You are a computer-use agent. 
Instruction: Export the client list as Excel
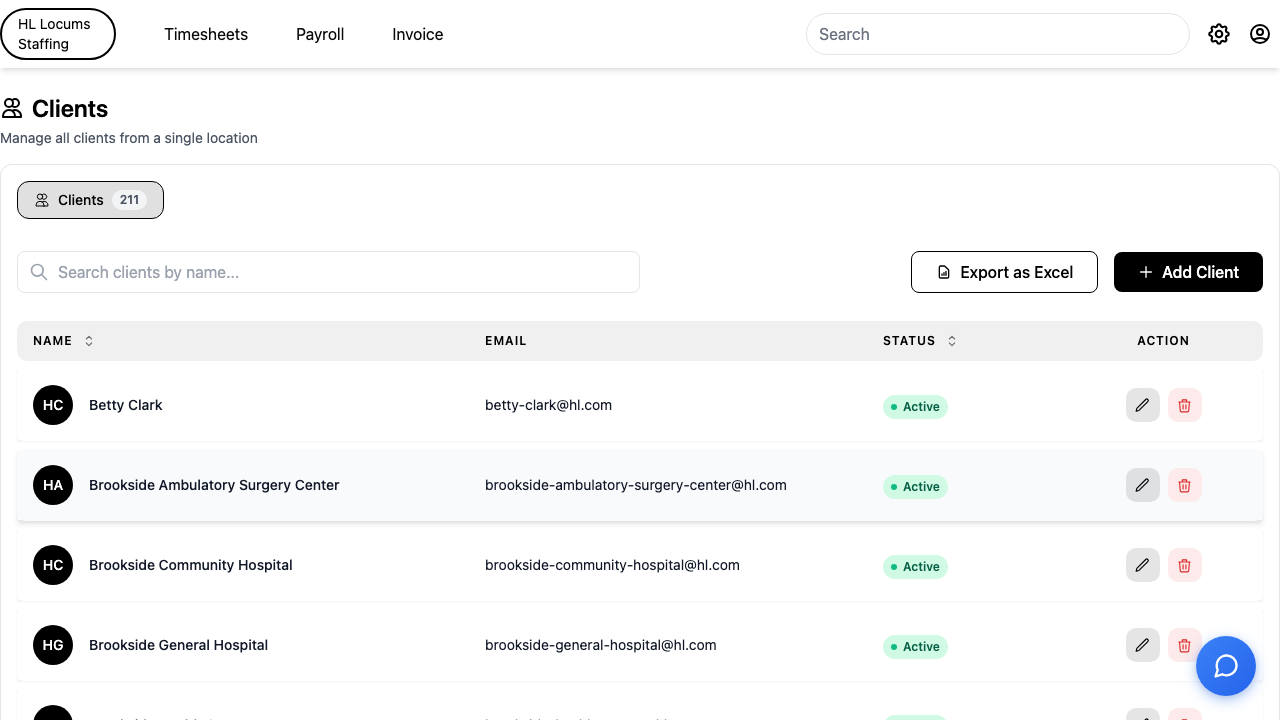[1004, 272]
